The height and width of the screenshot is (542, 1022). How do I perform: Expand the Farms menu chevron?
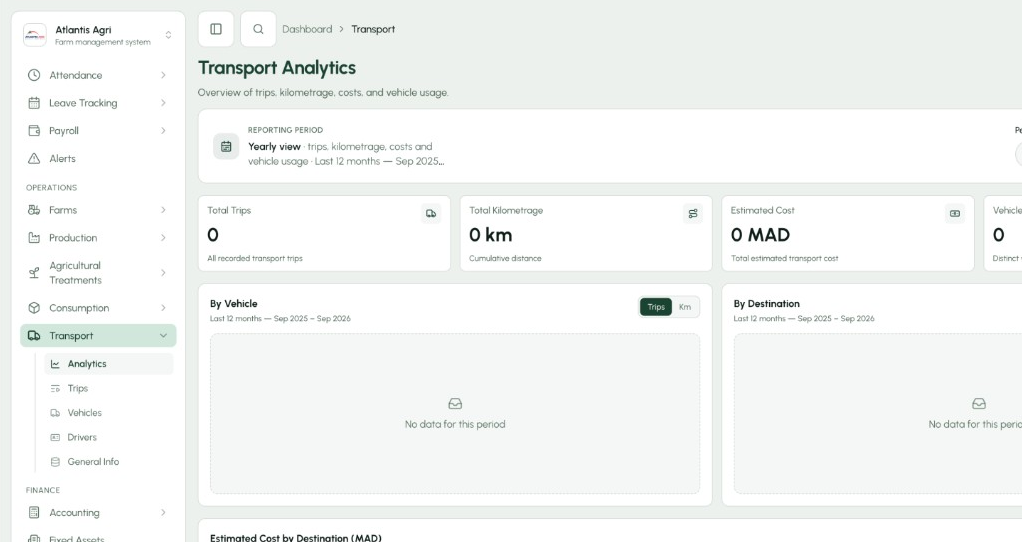point(163,210)
